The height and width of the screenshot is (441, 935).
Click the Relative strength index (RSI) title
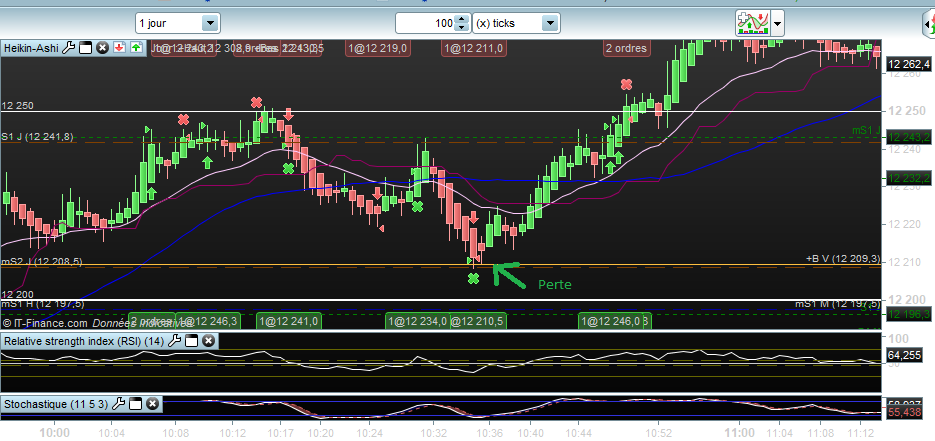tap(85, 341)
